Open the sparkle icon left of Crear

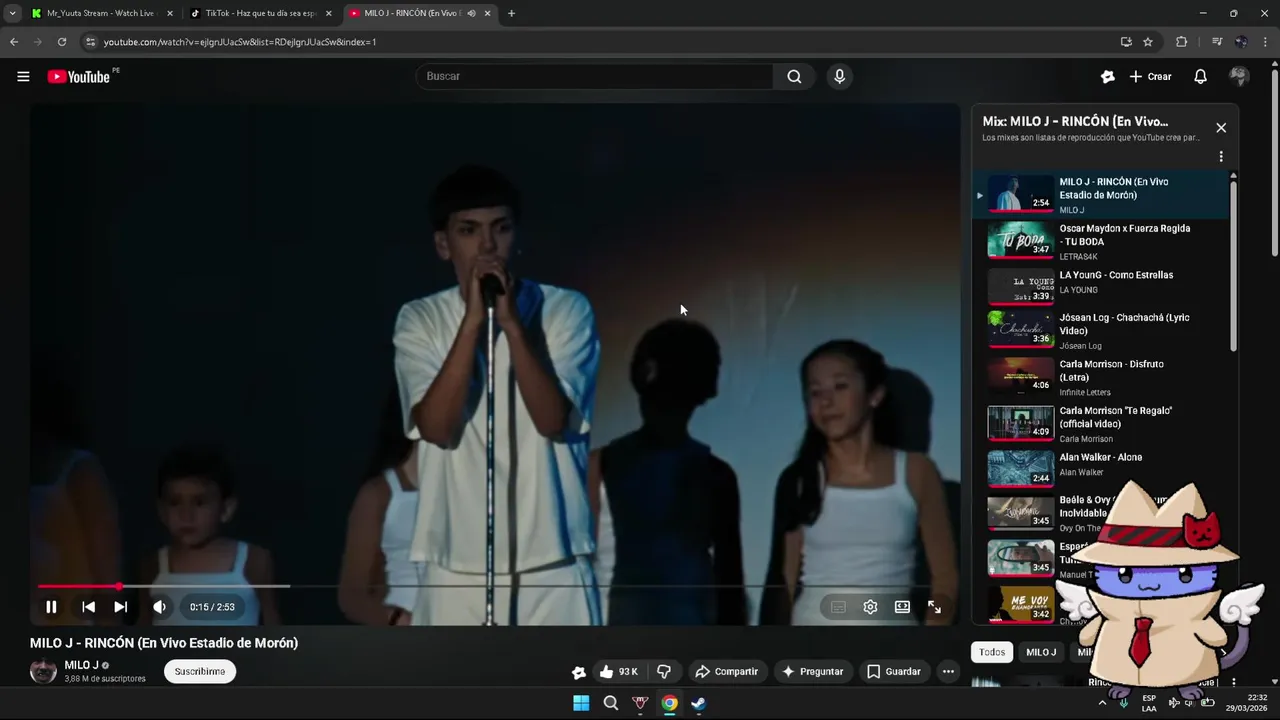click(1107, 76)
